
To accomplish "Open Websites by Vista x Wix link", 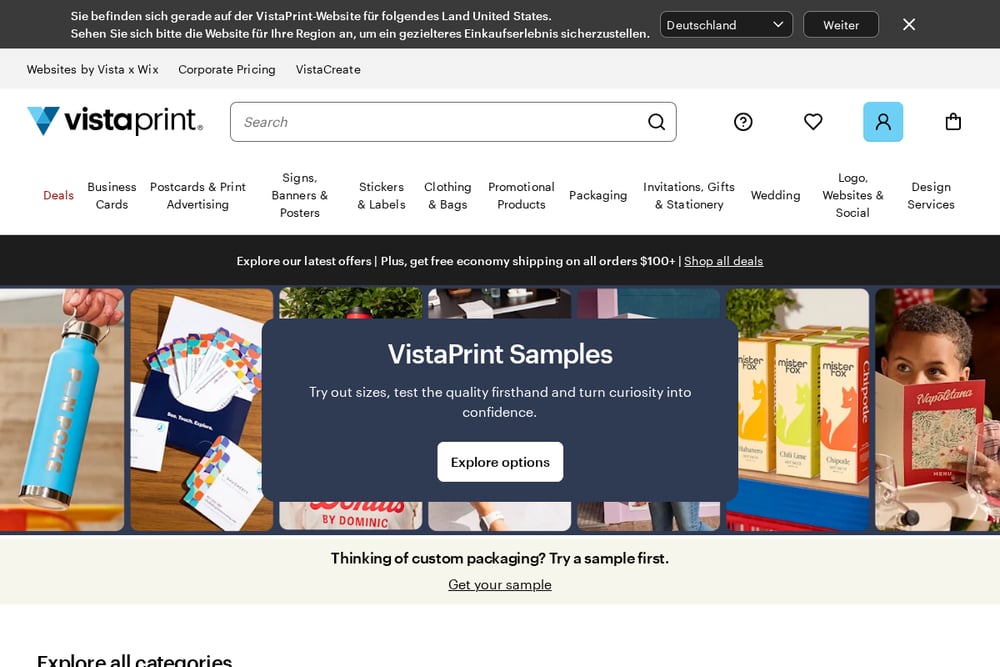I will (92, 70).
